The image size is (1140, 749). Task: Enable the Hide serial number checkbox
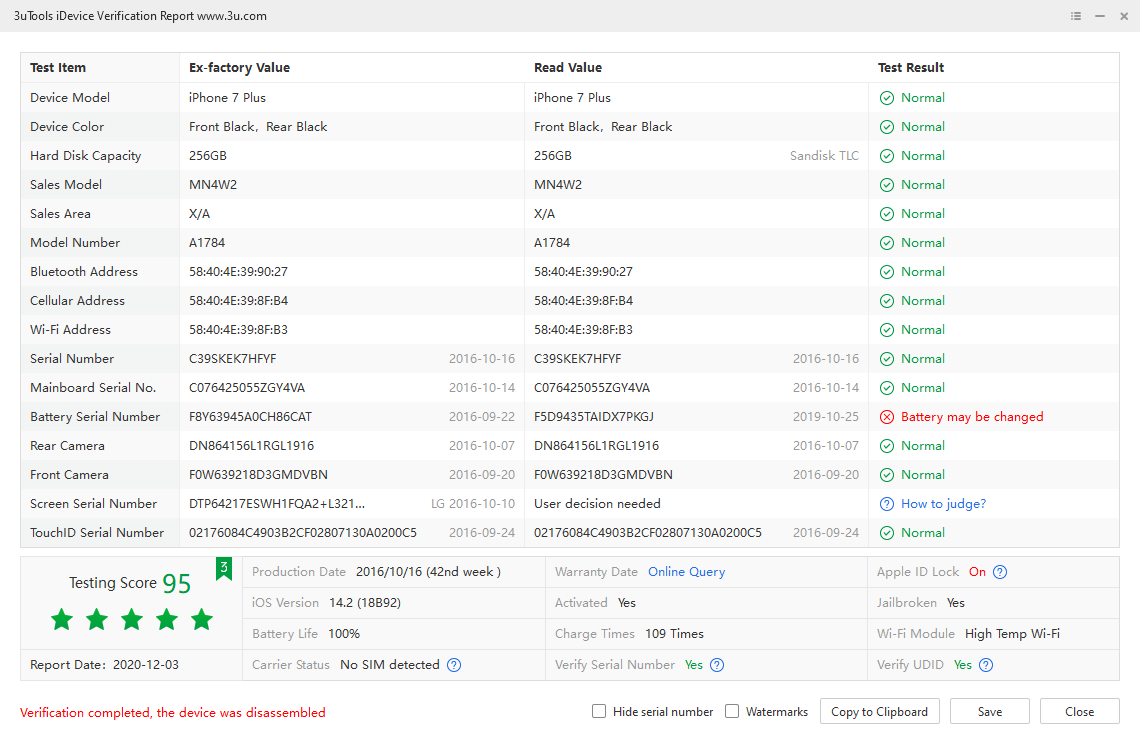[x=599, y=711]
